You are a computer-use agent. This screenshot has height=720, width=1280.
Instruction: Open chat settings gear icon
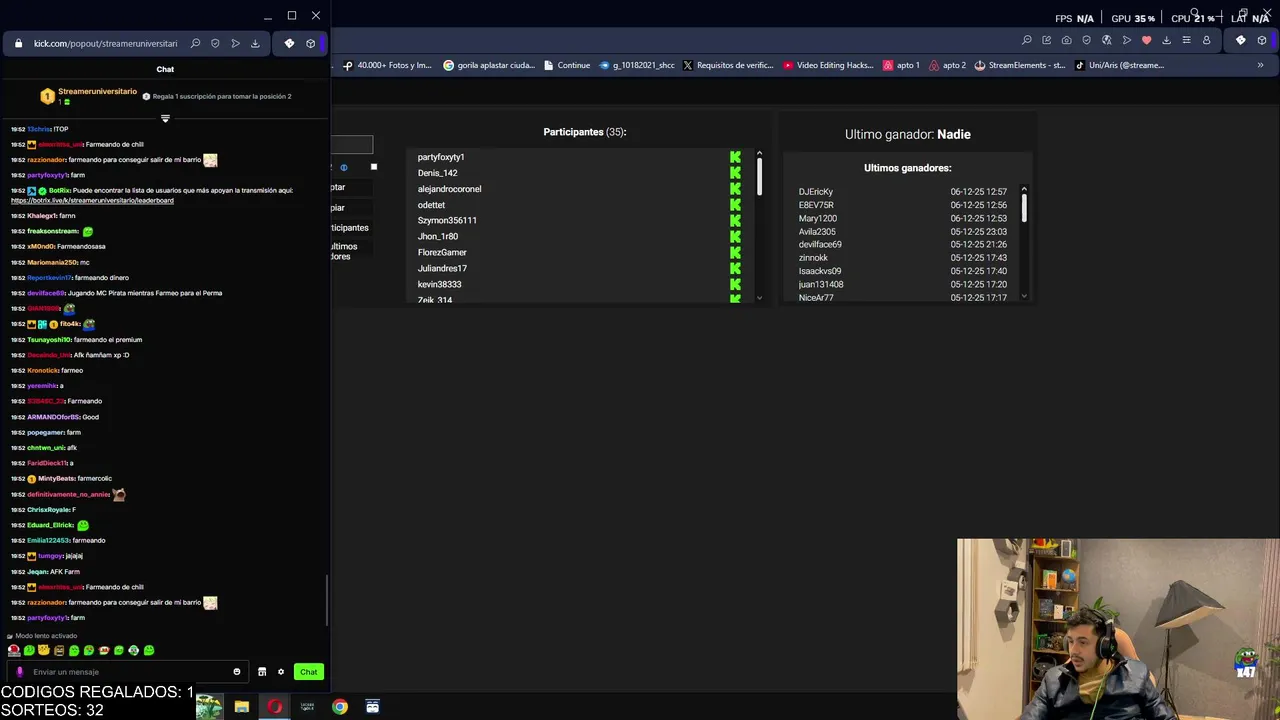[x=281, y=672]
